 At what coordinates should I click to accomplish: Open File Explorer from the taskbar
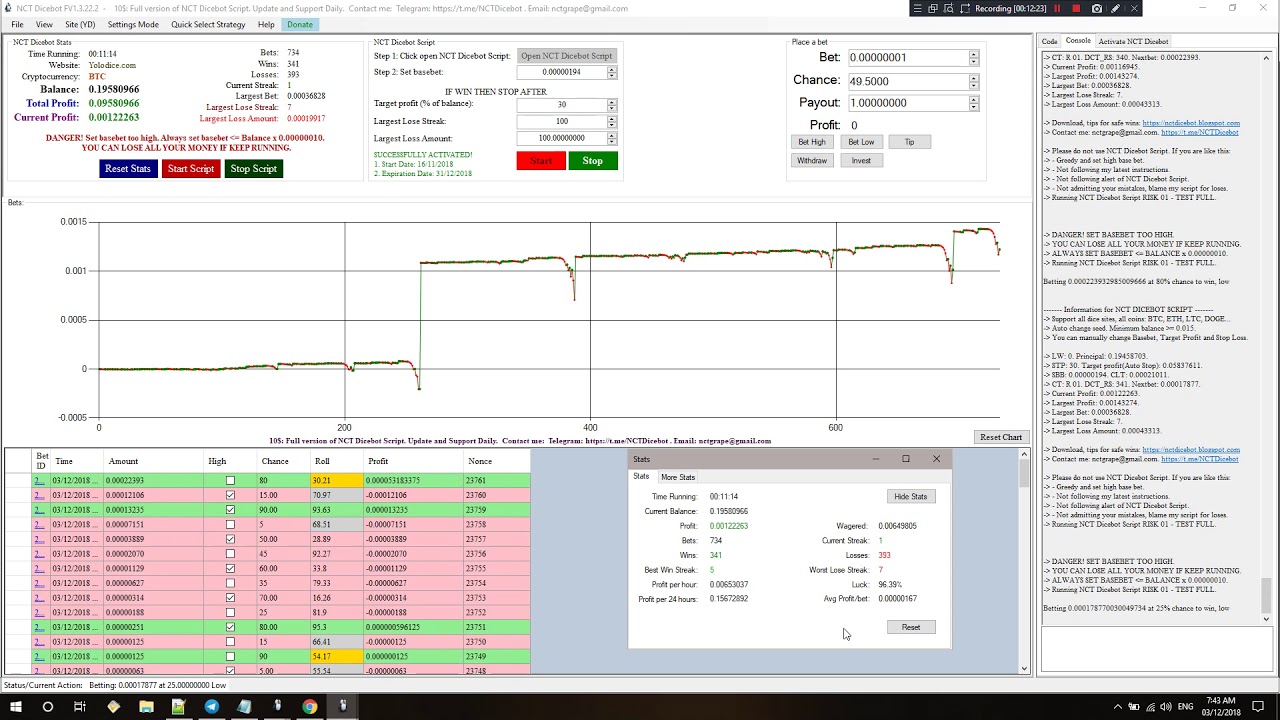pyautogui.click(x=146, y=707)
